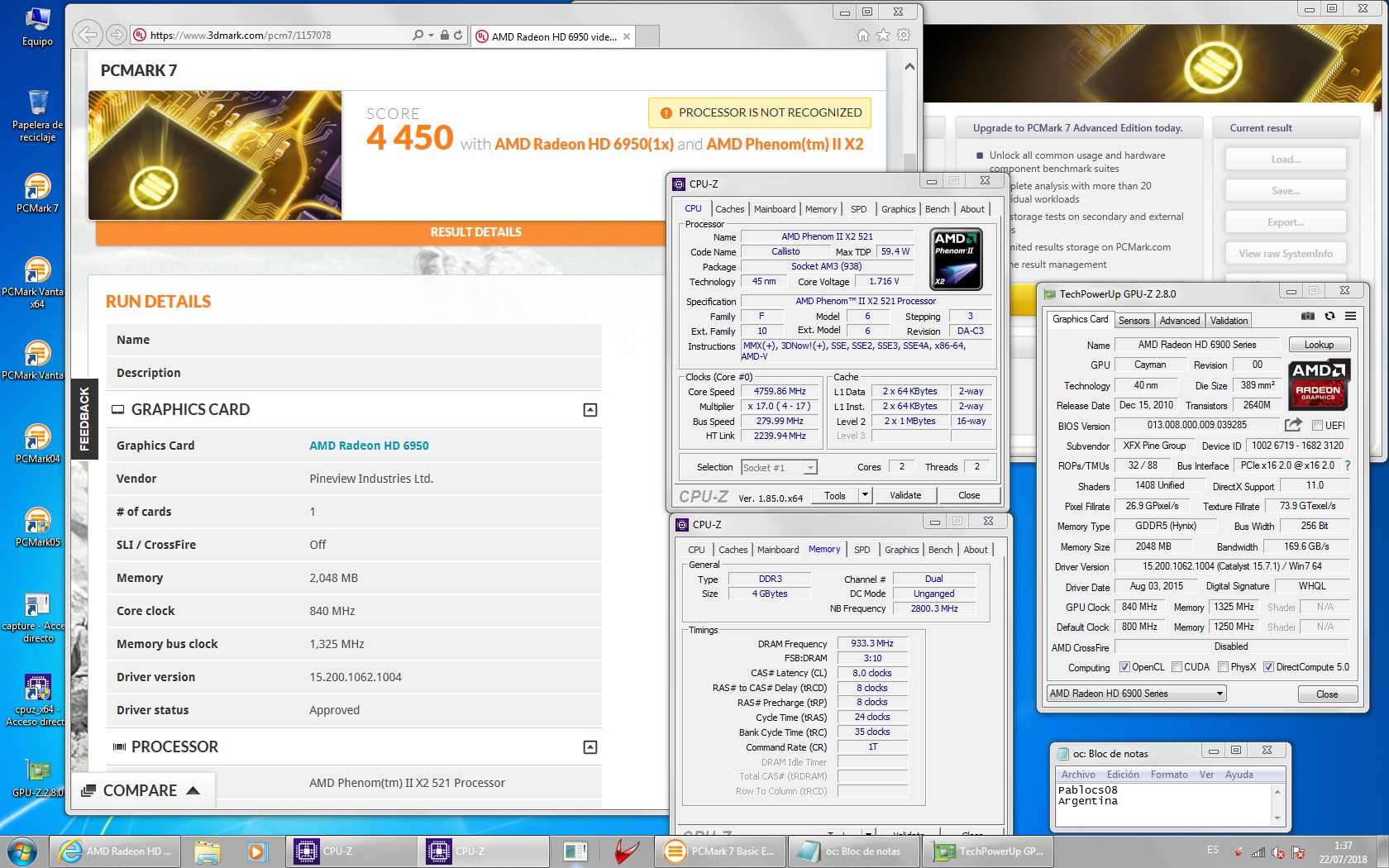Click the RESULT DETAILS orange button
The image size is (1389, 868).
[475, 232]
